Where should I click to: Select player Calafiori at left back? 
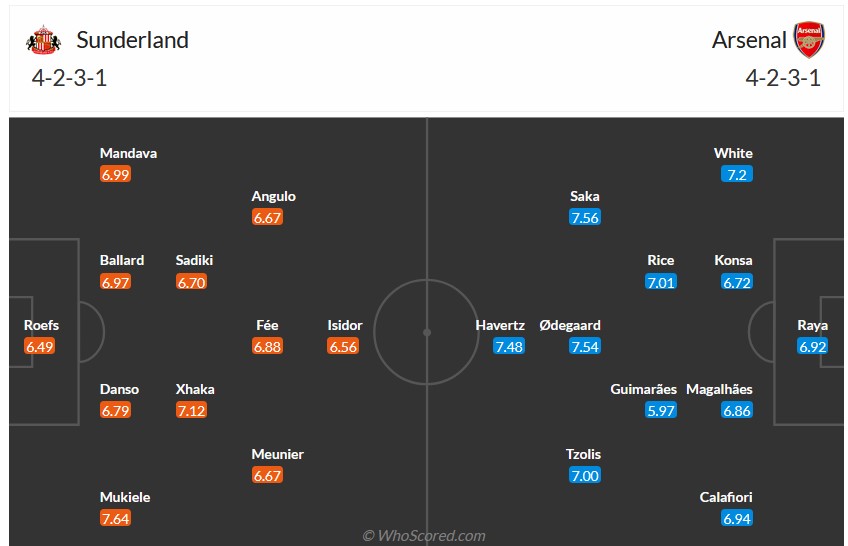[726, 497]
